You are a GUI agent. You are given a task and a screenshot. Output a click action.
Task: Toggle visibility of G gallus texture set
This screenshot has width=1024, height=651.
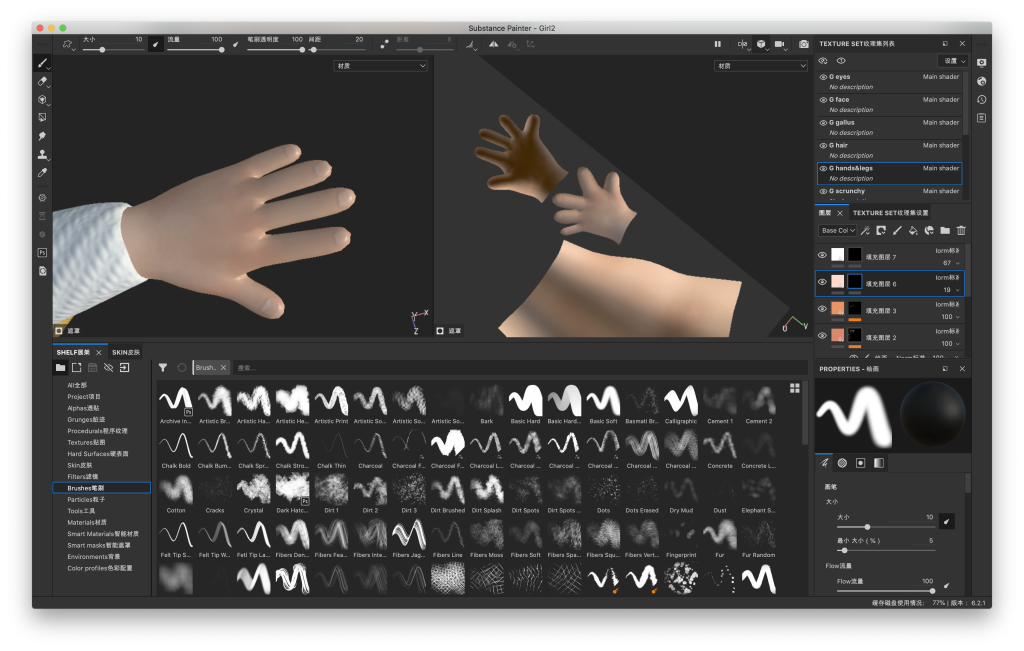pos(824,123)
